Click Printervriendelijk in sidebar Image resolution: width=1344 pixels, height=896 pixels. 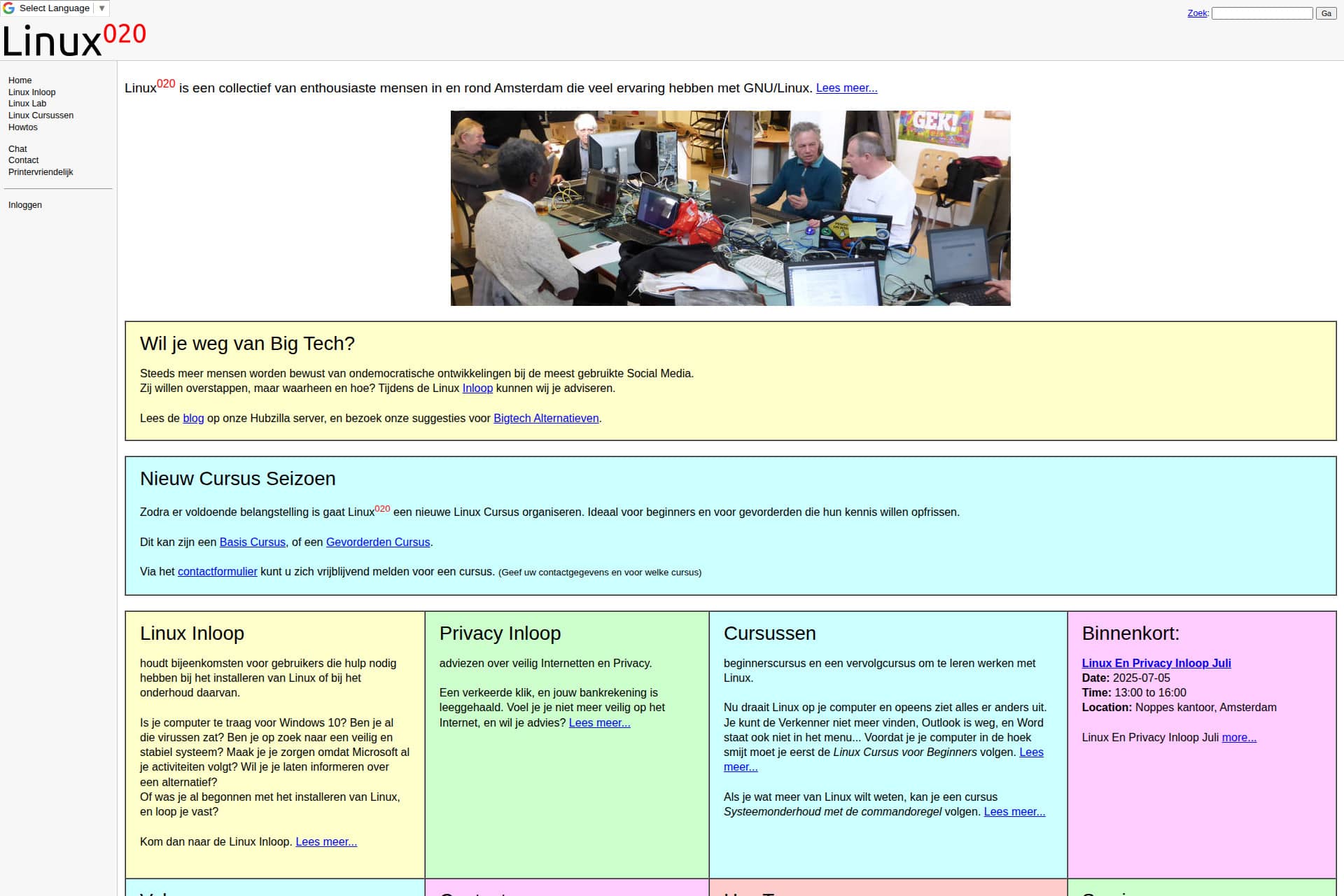pos(41,172)
